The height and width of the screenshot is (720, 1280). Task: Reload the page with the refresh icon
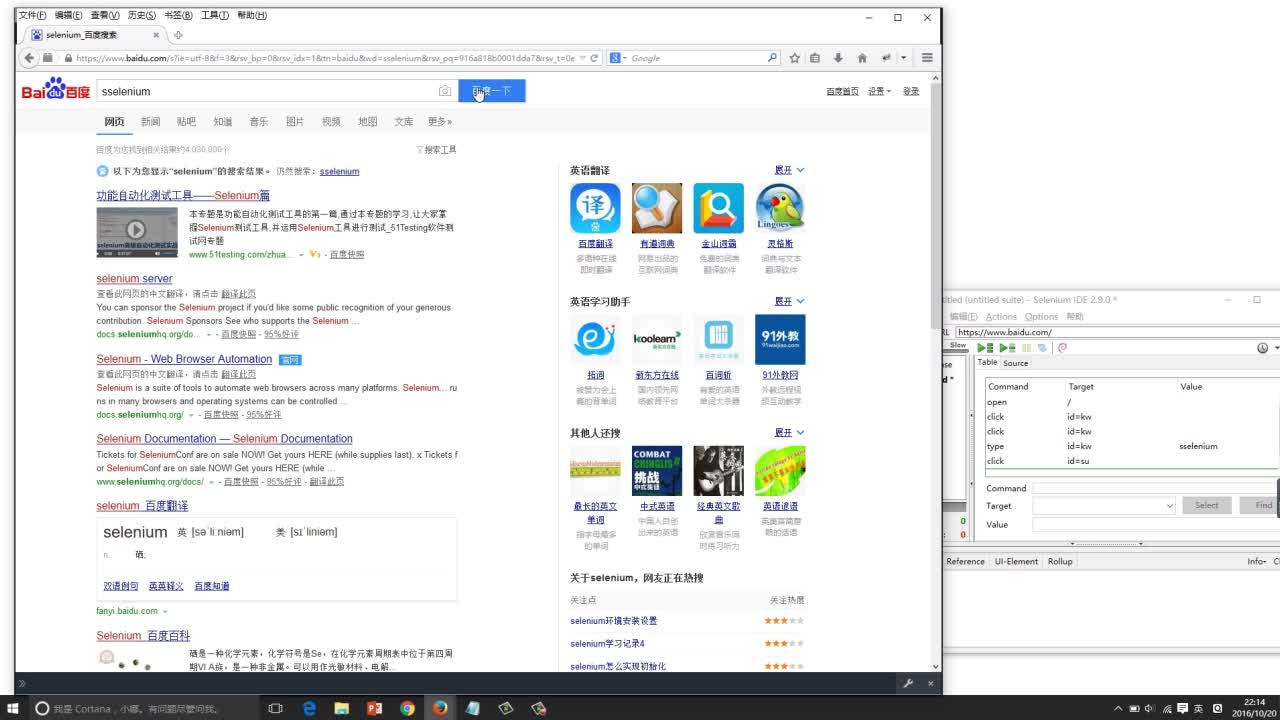click(x=594, y=58)
